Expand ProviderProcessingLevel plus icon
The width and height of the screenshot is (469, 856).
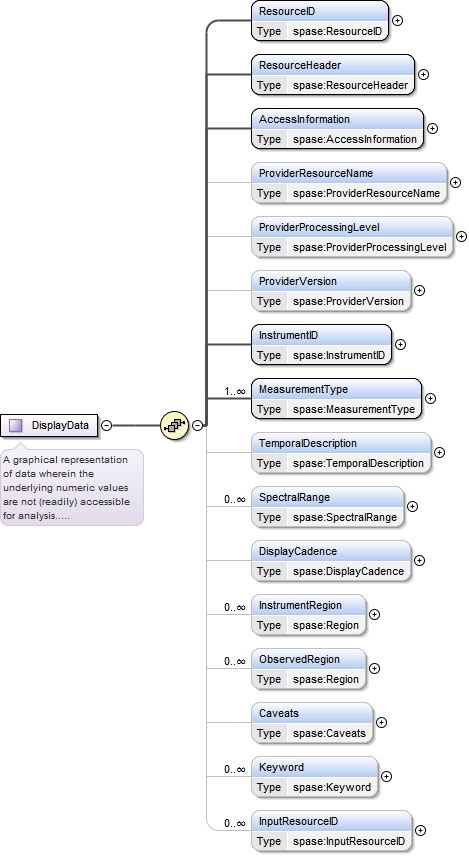click(x=462, y=237)
